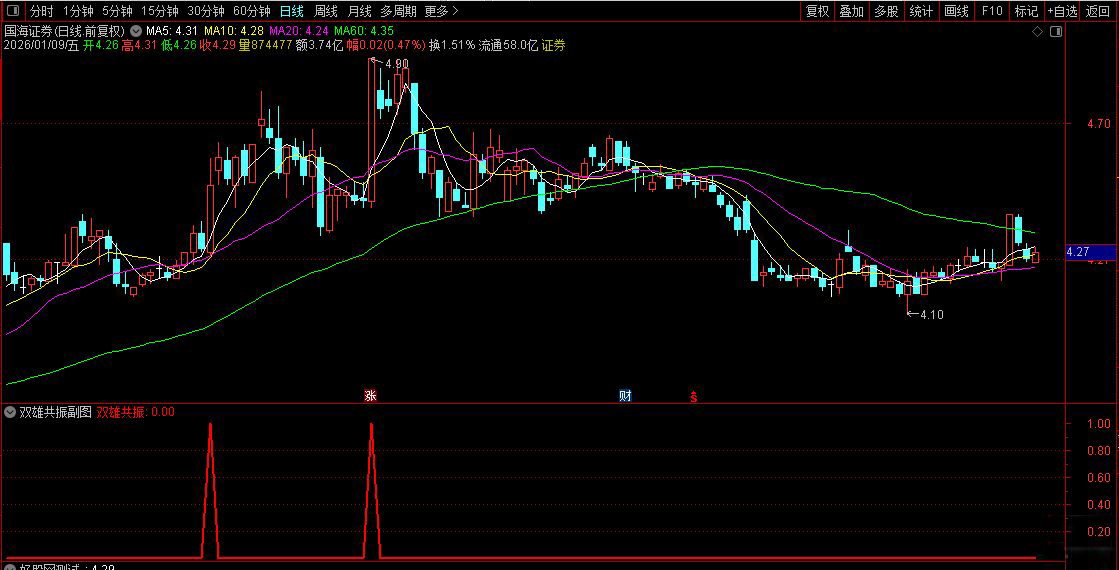Select the 30分钟 period tab
1119x570 pixels.
pyautogui.click(x=206, y=11)
